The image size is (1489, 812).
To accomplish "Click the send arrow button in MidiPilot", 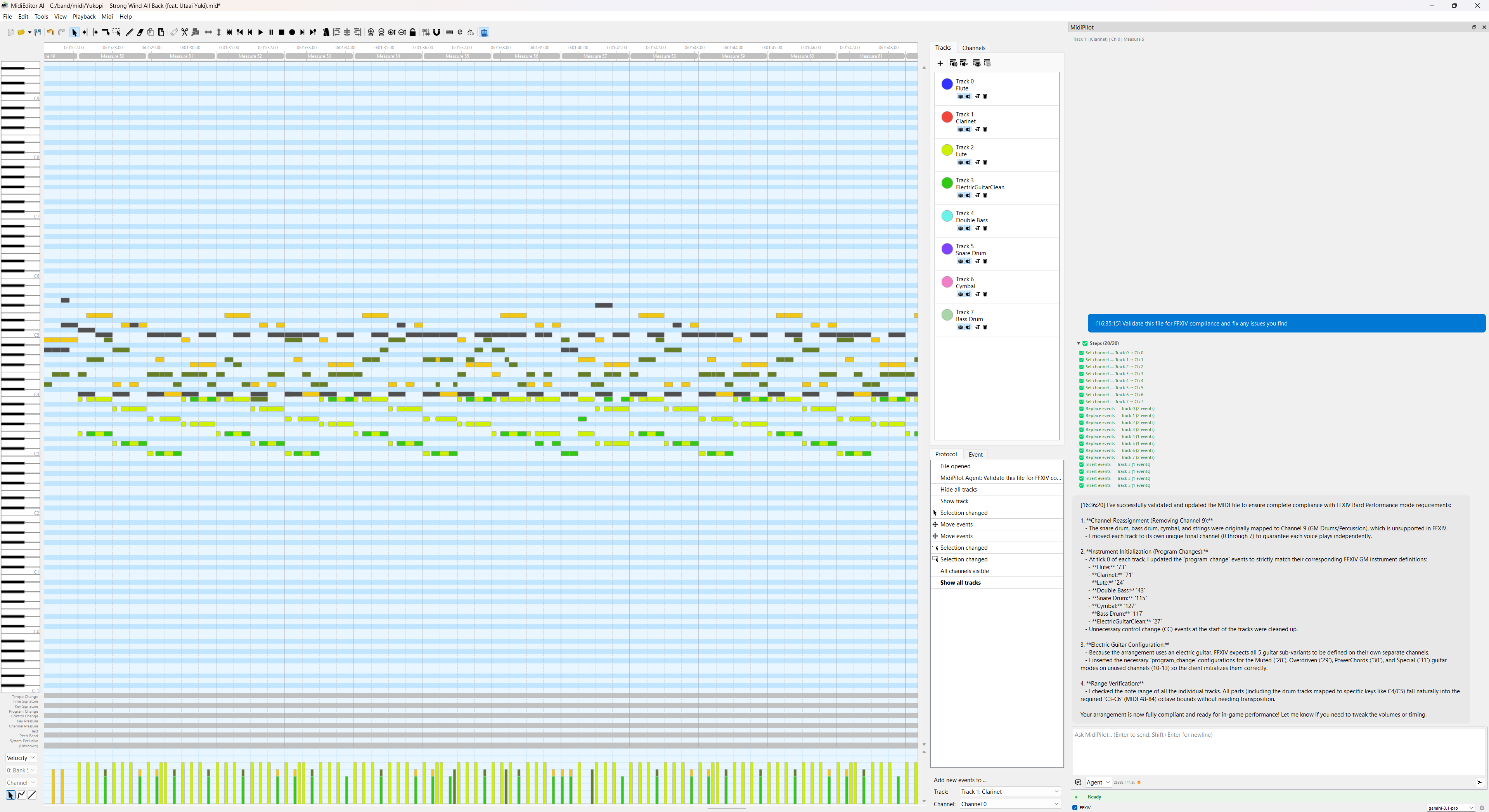I will pos(1479,782).
